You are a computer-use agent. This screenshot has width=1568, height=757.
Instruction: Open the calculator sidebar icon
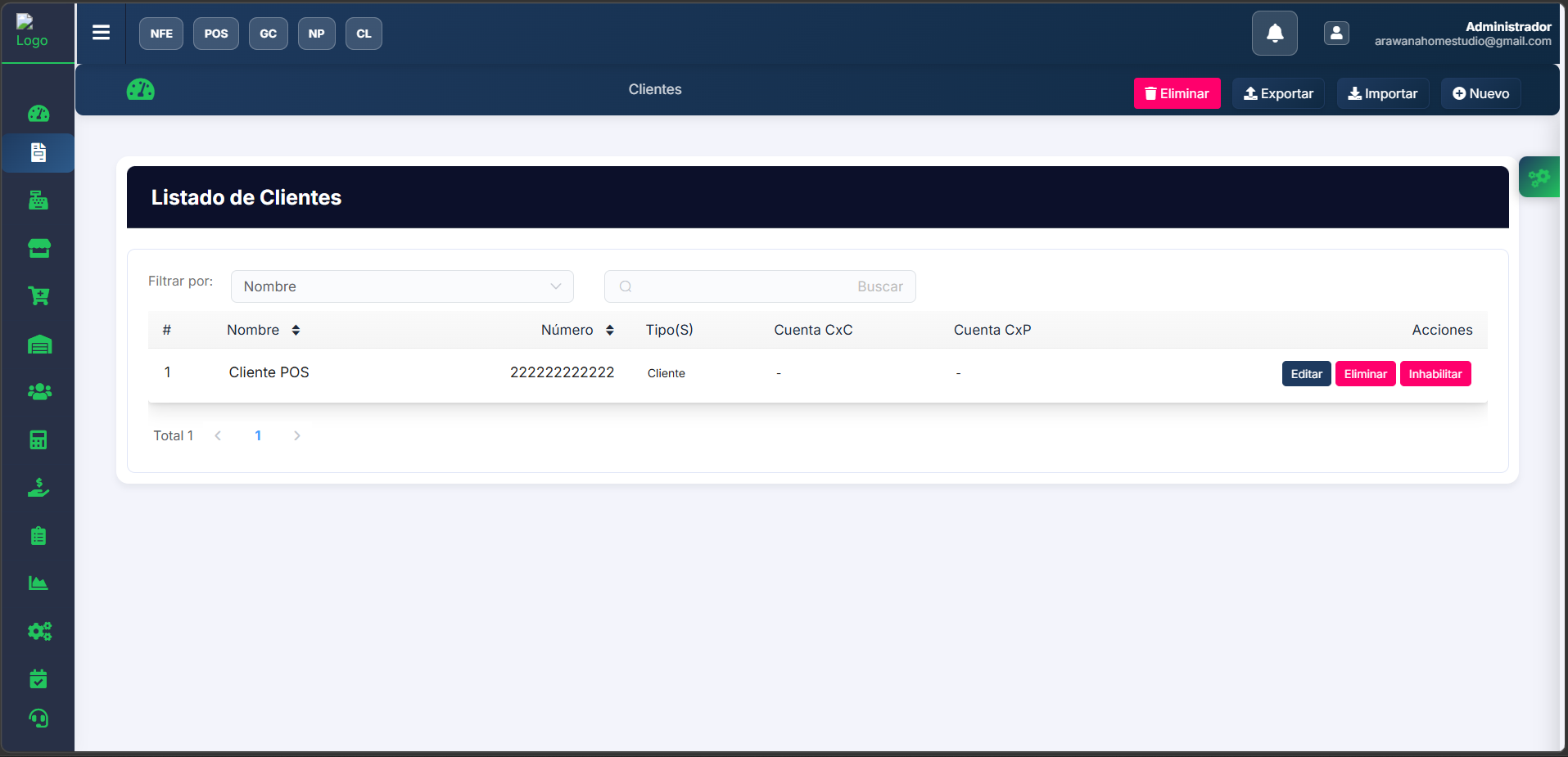pyautogui.click(x=38, y=440)
